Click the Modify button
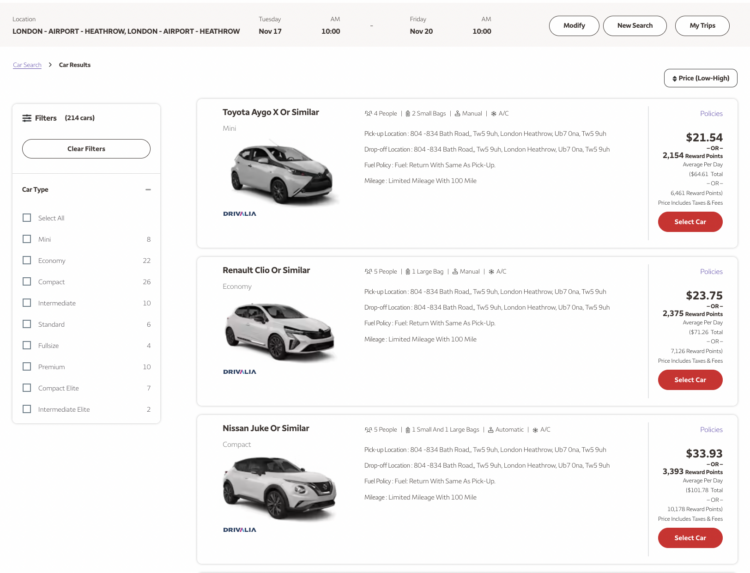The width and height of the screenshot is (750, 573). click(574, 25)
